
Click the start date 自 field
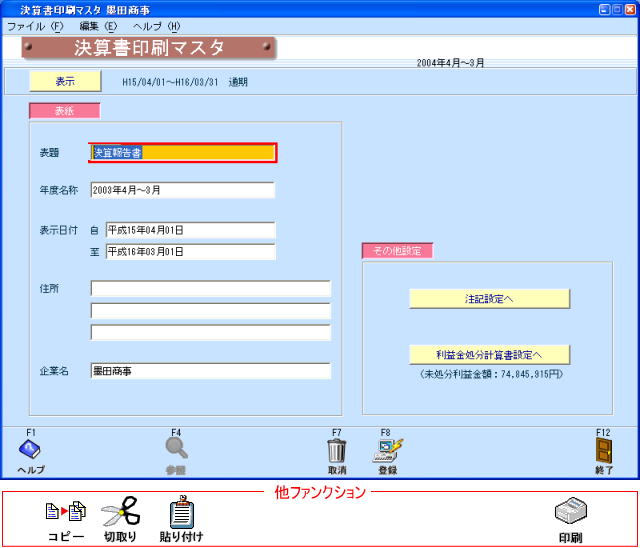pos(190,231)
